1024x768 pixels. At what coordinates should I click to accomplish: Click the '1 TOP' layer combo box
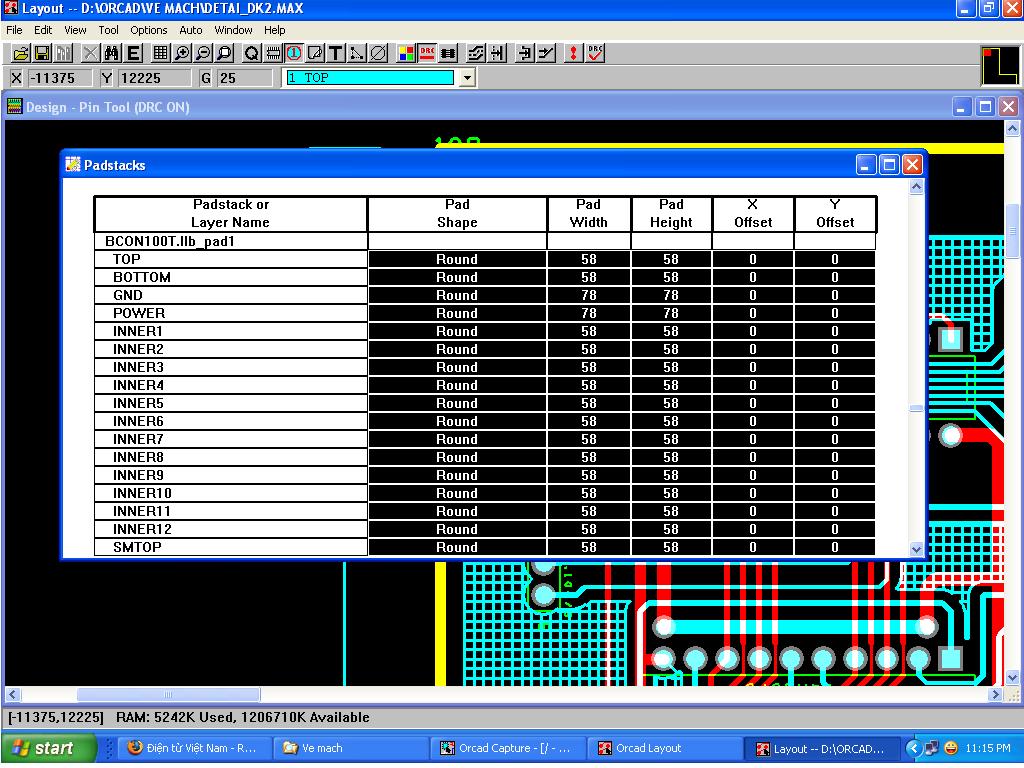370,78
